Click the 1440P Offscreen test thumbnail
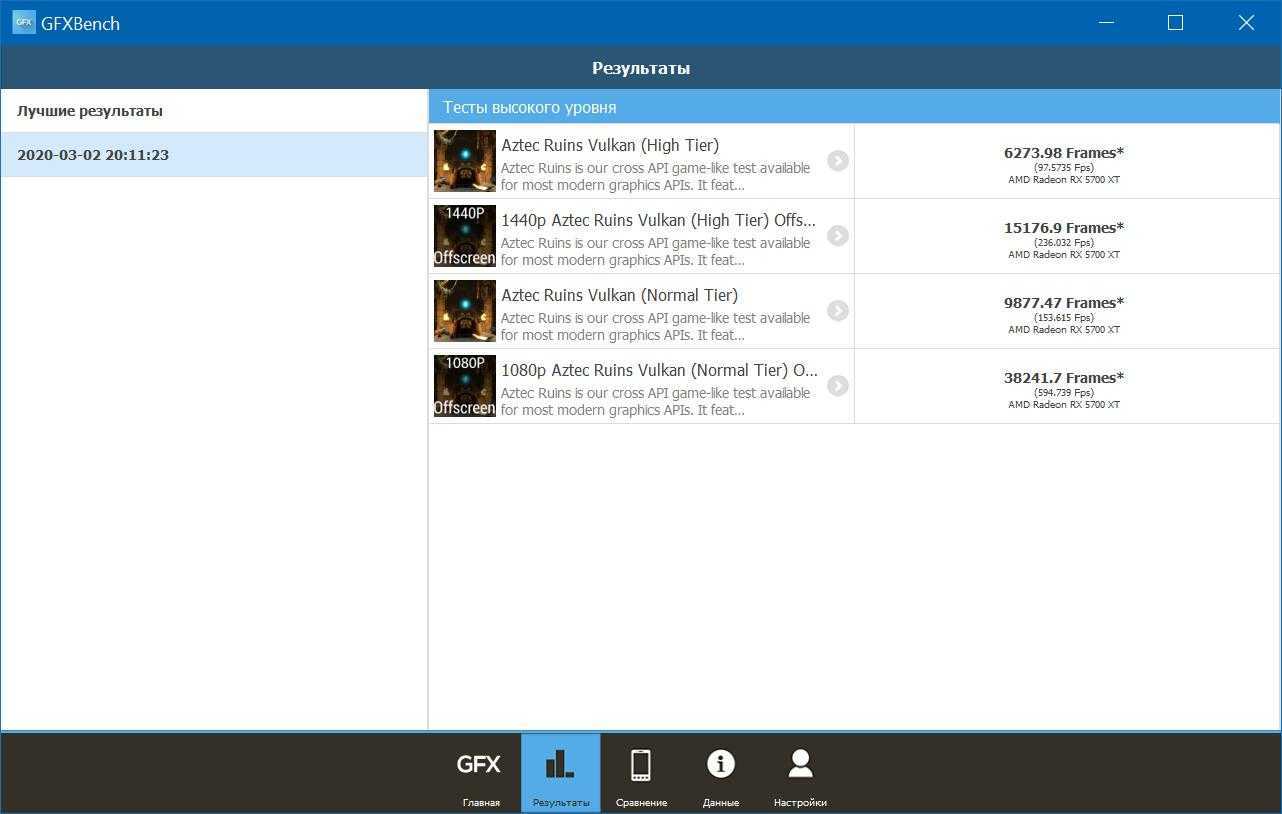The image size is (1282, 814). [x=465, y=236]
